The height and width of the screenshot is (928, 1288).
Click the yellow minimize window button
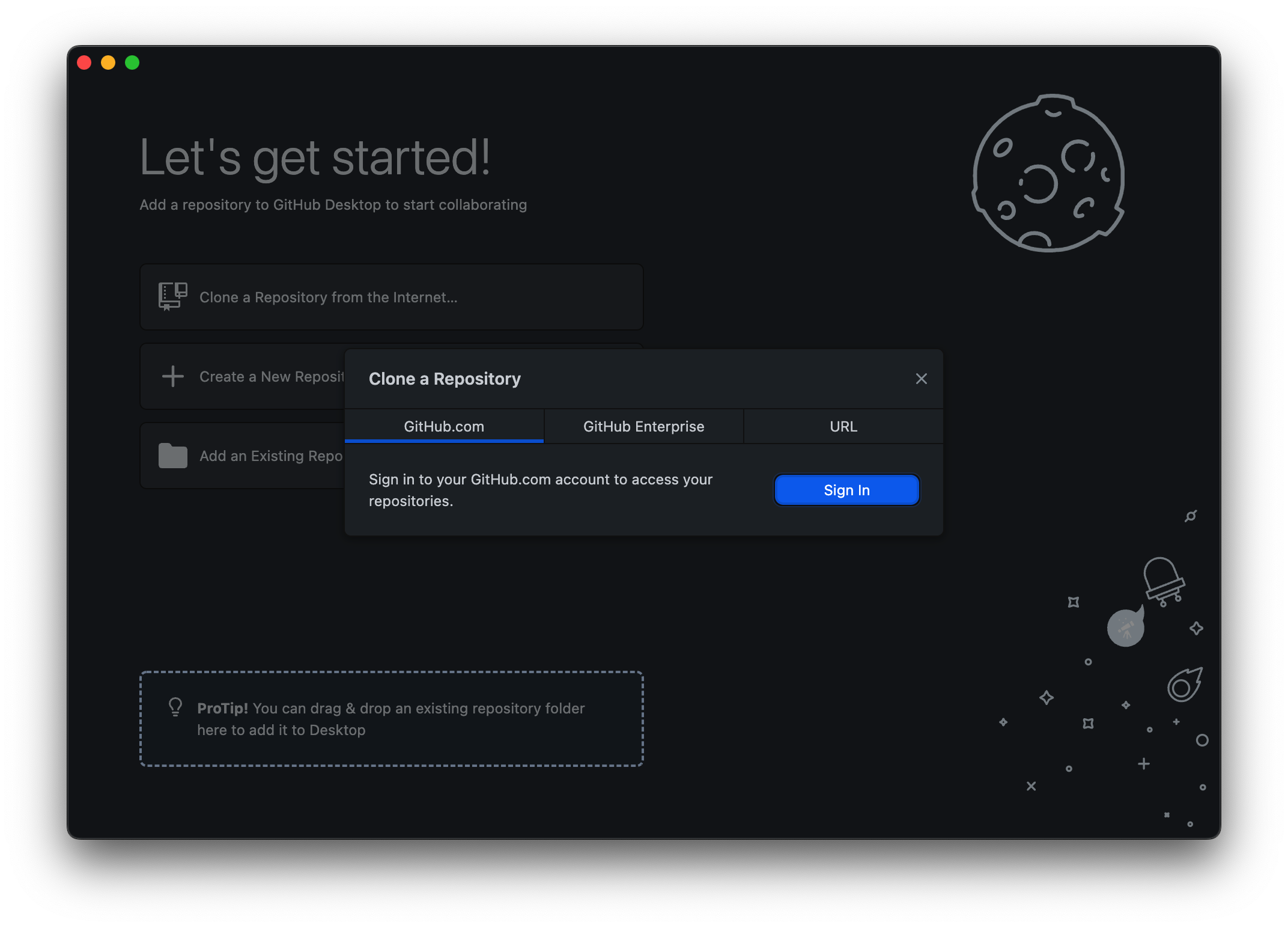tap(108, 63)
